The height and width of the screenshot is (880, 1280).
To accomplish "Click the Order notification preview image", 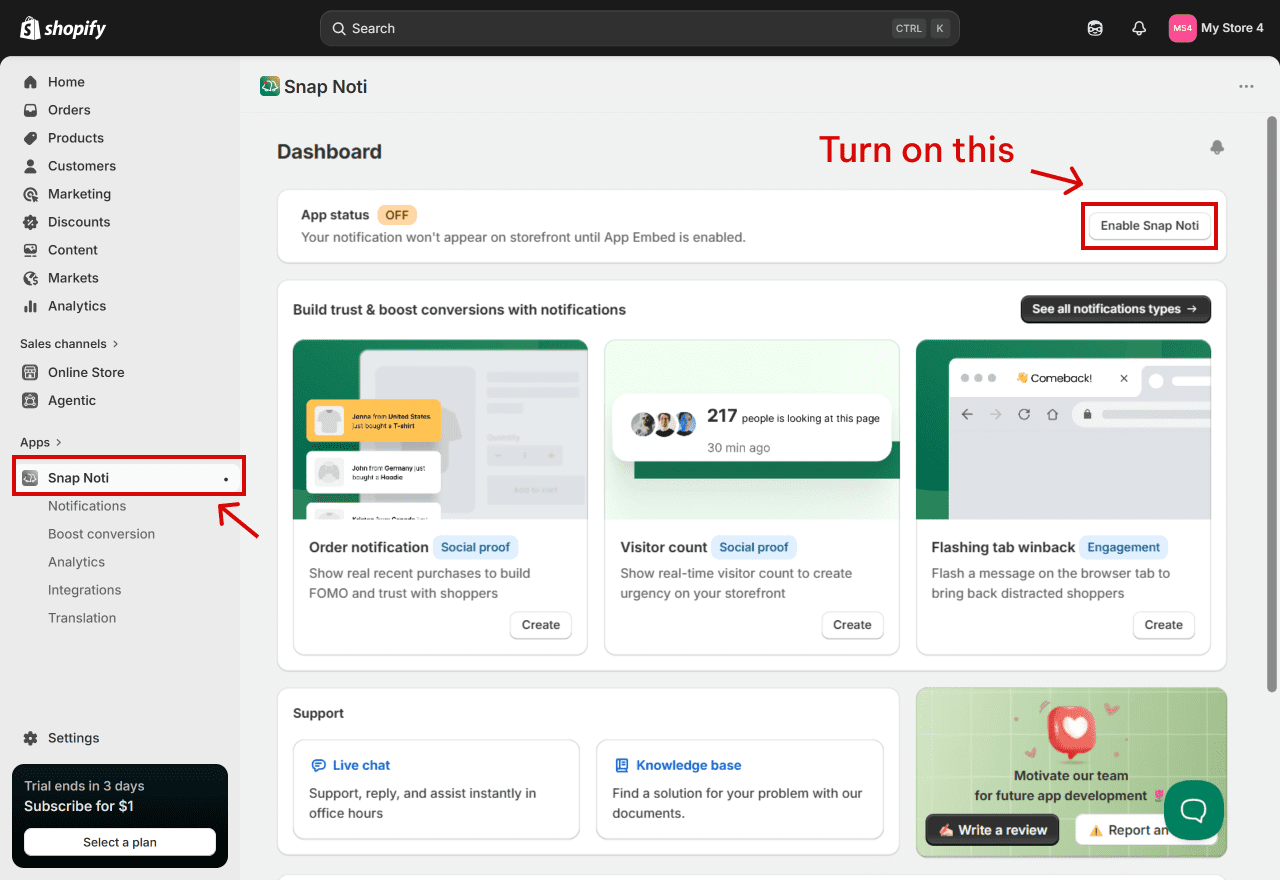I will [x=440, y=430].
